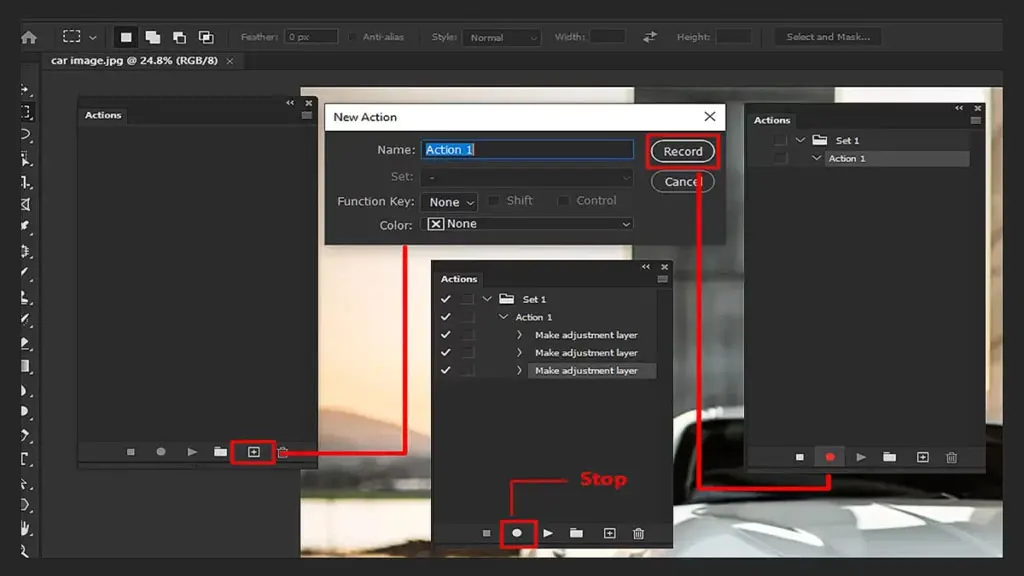1024x576 pixels.
Task: Toggle the Anti-alias checkbox
Action: tap(353, 37)
